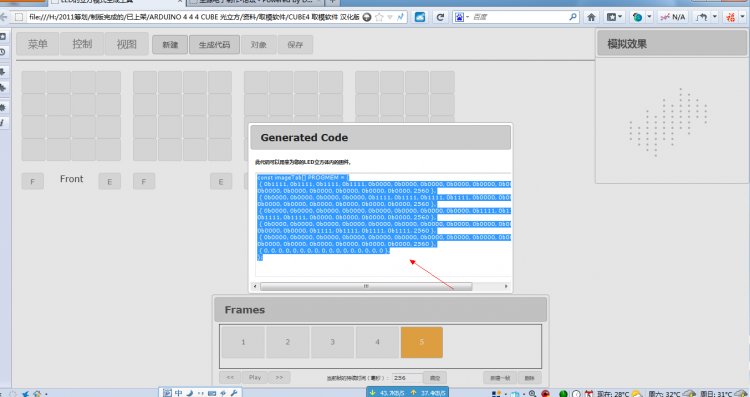The height and width of the screenshot is (397, 750).
Task: Toggle the top-right LED cell of the fourth grid
Action: pyautogui.click(x=442, y=82)
